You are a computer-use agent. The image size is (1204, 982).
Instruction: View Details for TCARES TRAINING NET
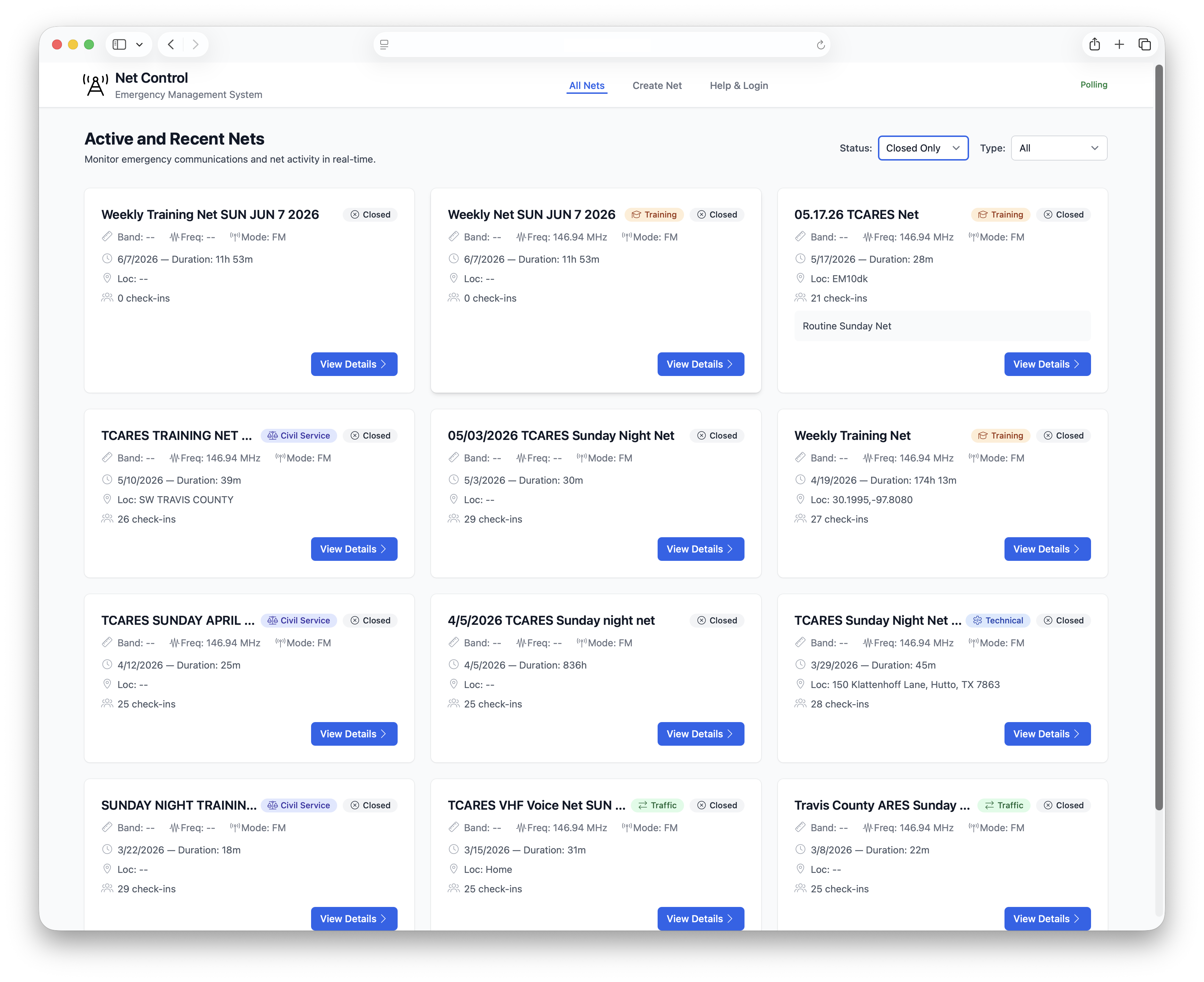(x=354, y=549)
